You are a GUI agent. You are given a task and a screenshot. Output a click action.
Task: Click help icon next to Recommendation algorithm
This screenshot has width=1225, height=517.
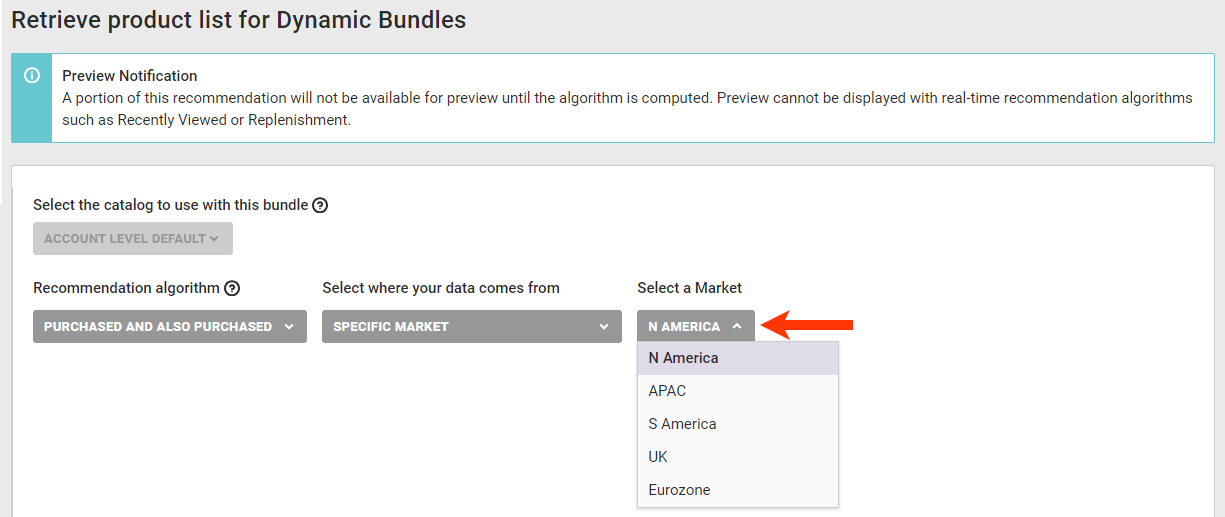pyautogui.click(x=232, y=288)
